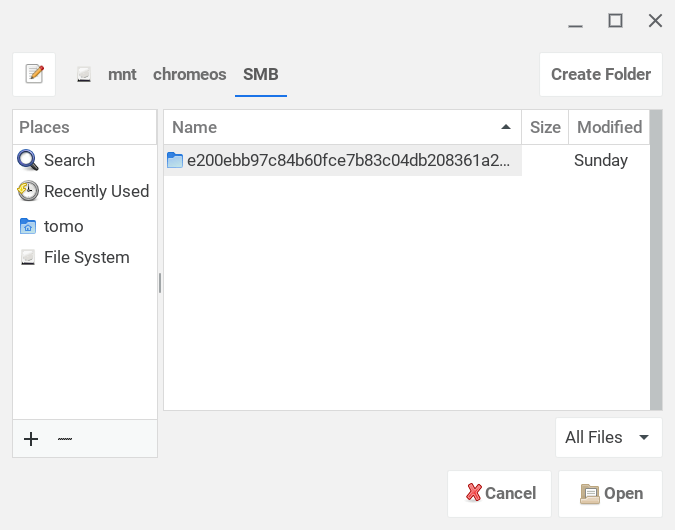This screenshot has height=530, width=675.
Task: Close the file dialog window
Action: [x=655, y=21]
